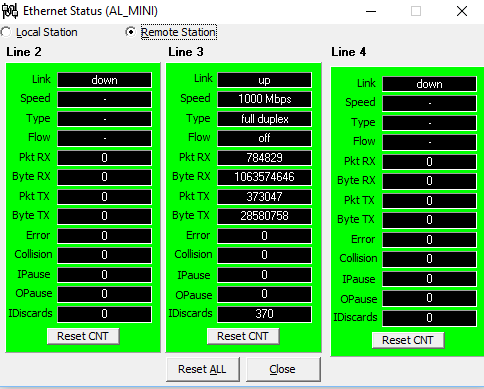Click Line 3 Speed field showing 1000 Mbps
Screen dimensions: 484x389
[x=265, y=99]
